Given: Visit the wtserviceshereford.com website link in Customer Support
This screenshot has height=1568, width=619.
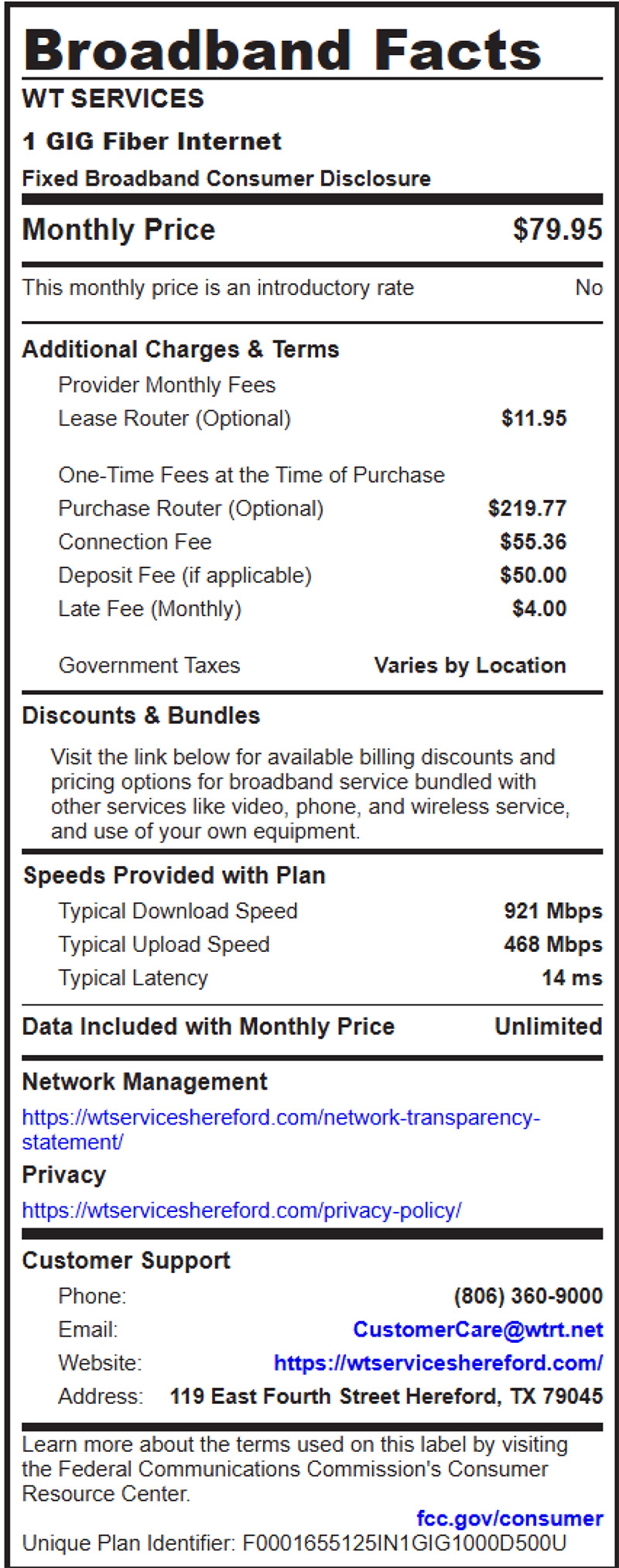Looking at the screenshot, I should click(438, 1363).
